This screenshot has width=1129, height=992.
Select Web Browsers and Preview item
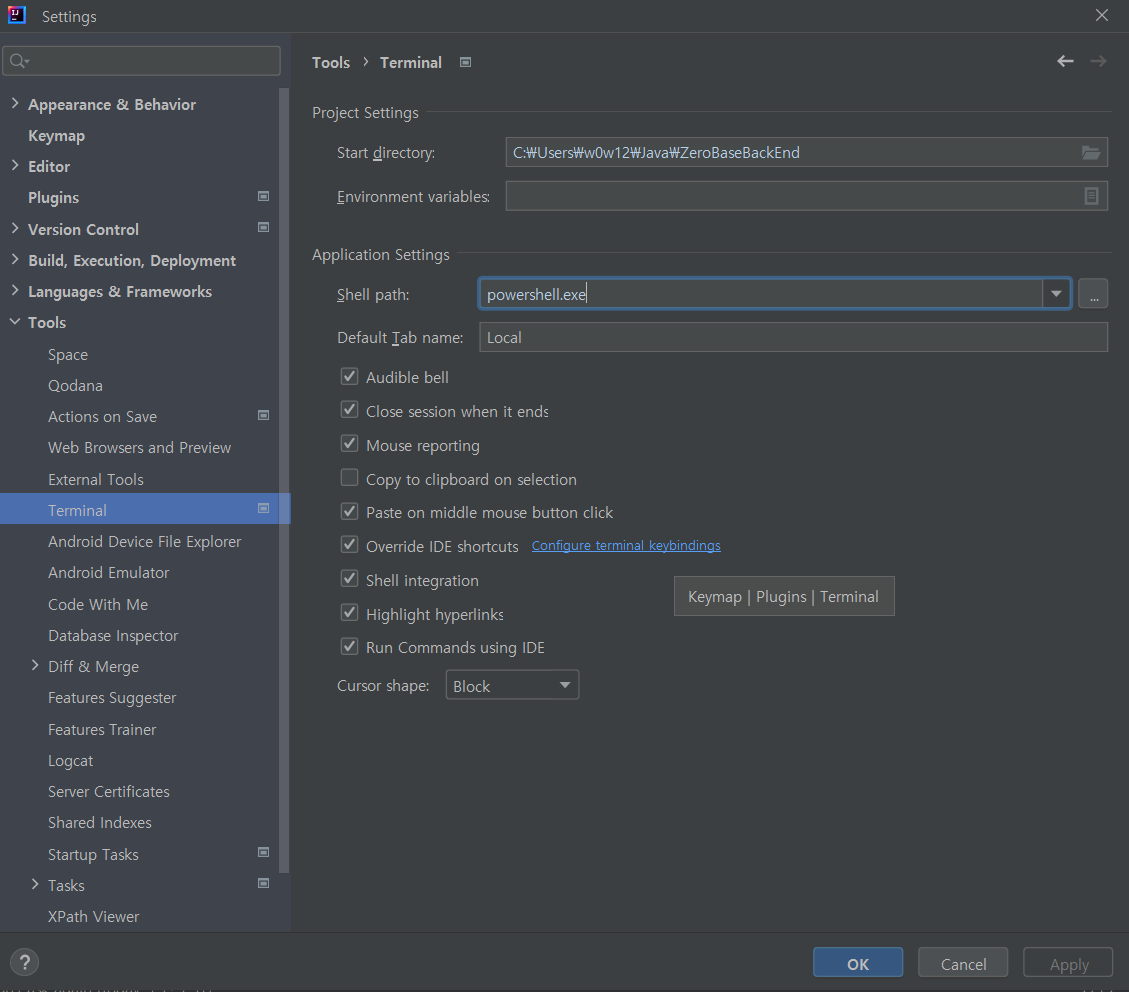139,448
